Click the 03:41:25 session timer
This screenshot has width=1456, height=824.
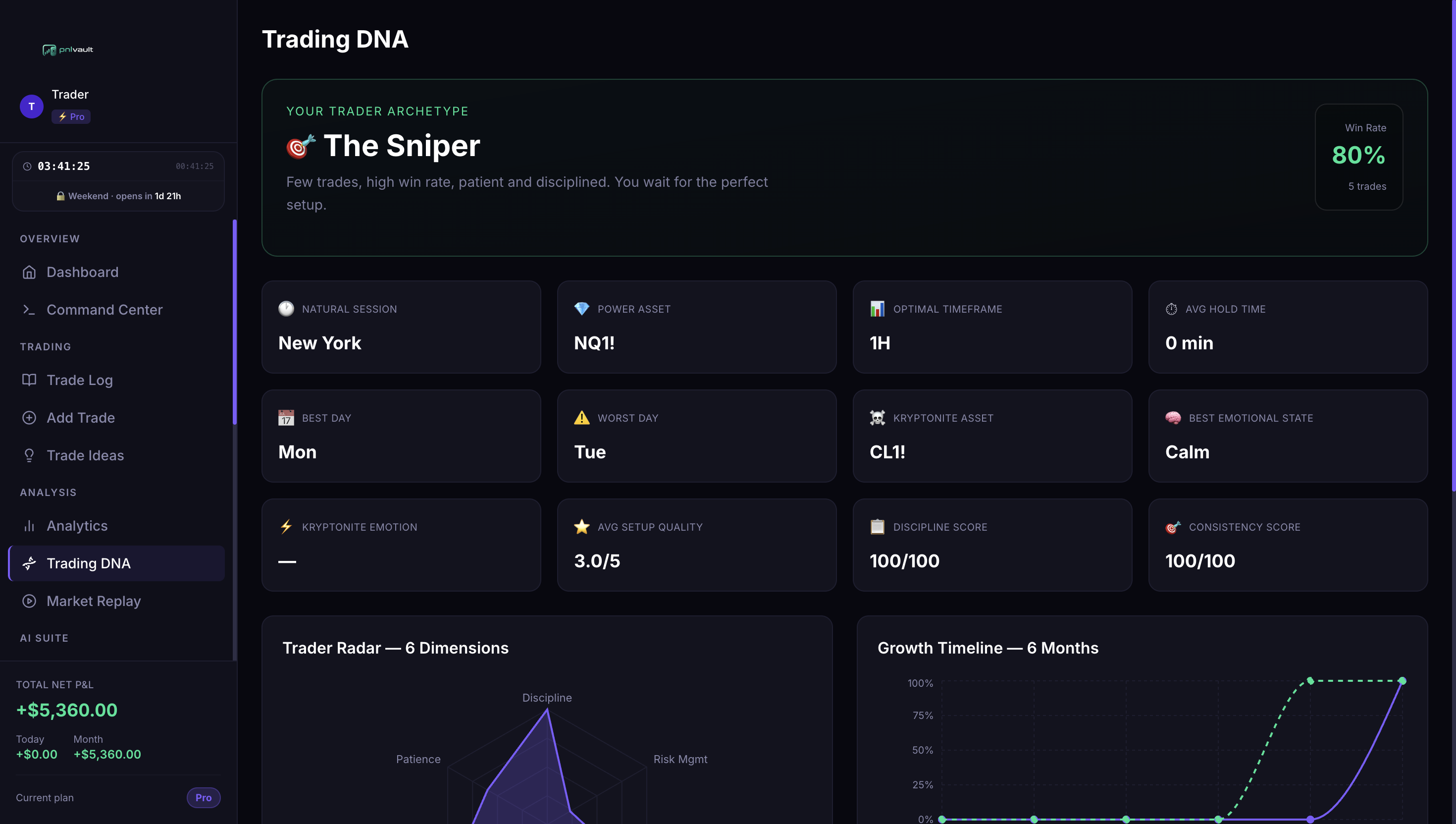coord(64,166)
